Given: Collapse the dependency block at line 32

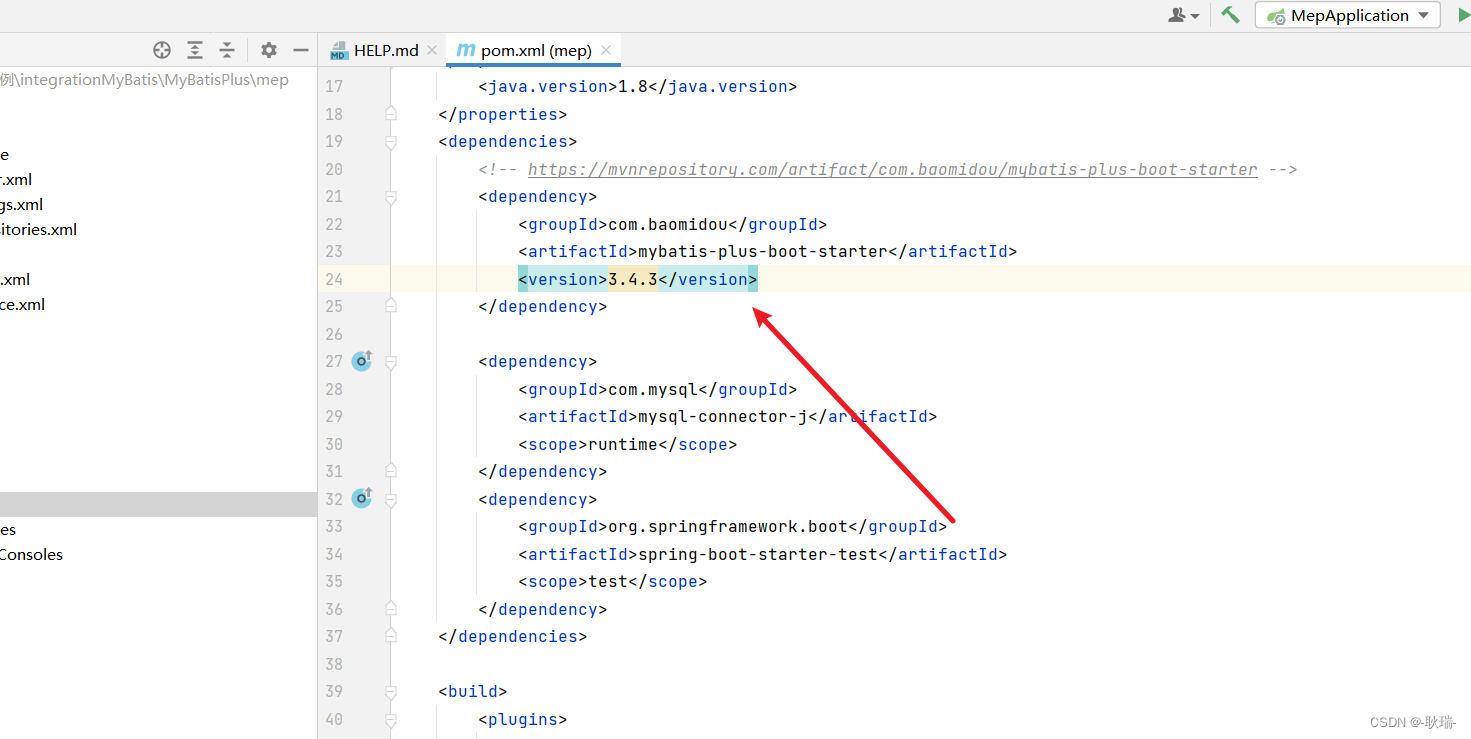Looking at the screenshot, I should (x=391, y=499).
